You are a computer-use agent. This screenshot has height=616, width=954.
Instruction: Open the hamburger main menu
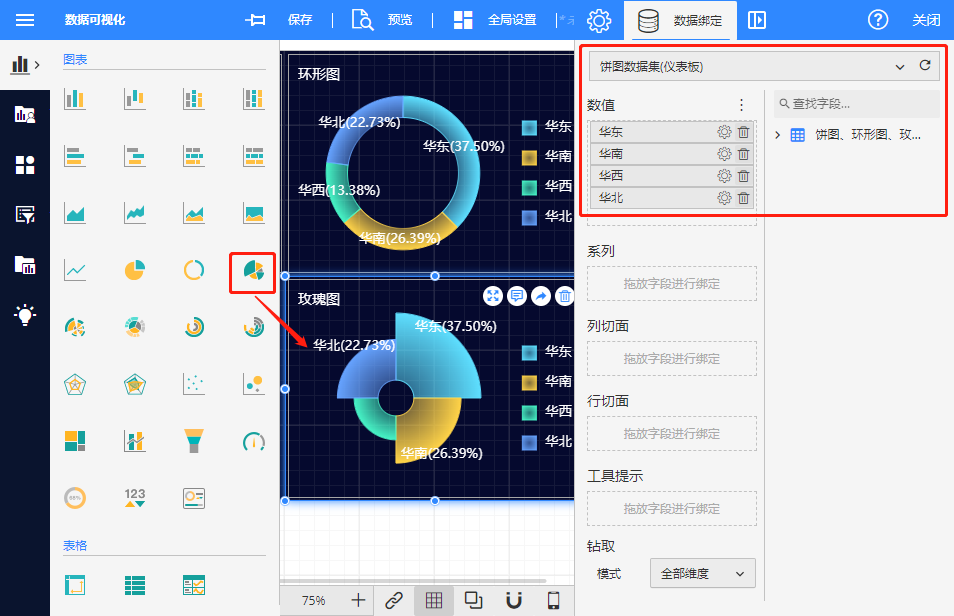tap(25, 20)
